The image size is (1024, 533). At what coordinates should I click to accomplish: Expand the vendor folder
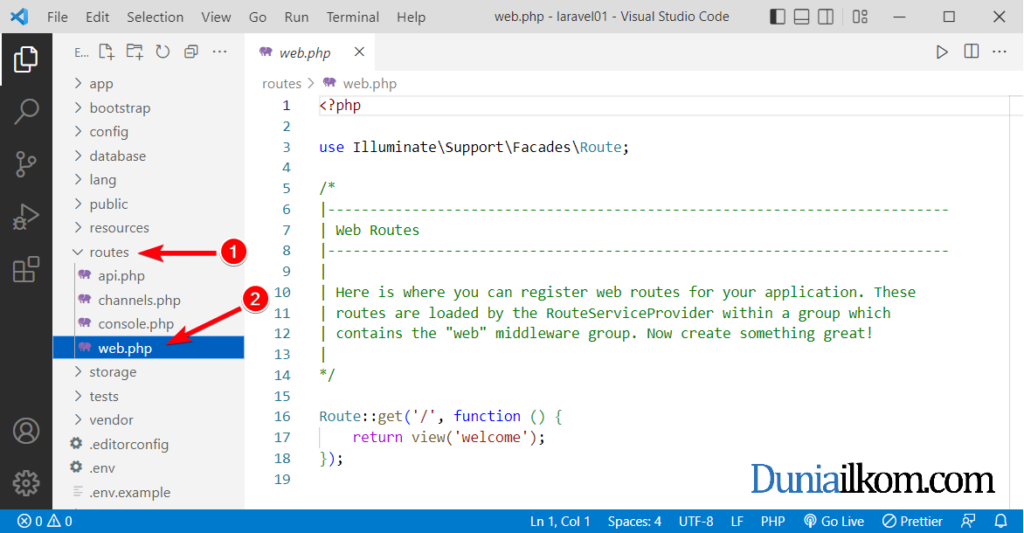[149, 419]
